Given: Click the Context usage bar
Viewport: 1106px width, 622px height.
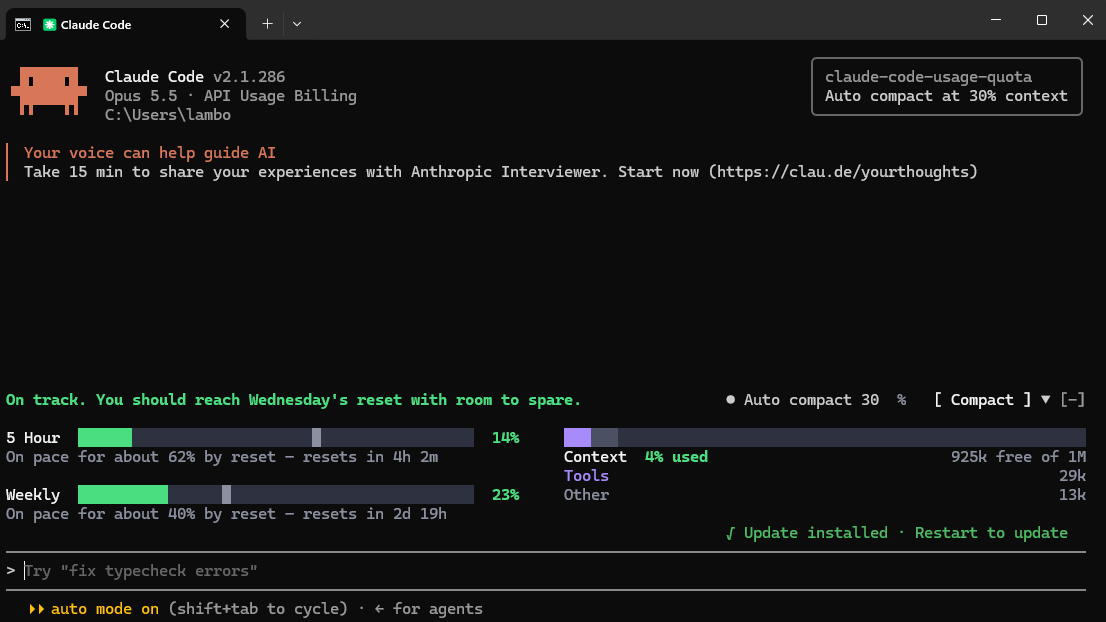Looking at the screenshot, I should point(825,437).
